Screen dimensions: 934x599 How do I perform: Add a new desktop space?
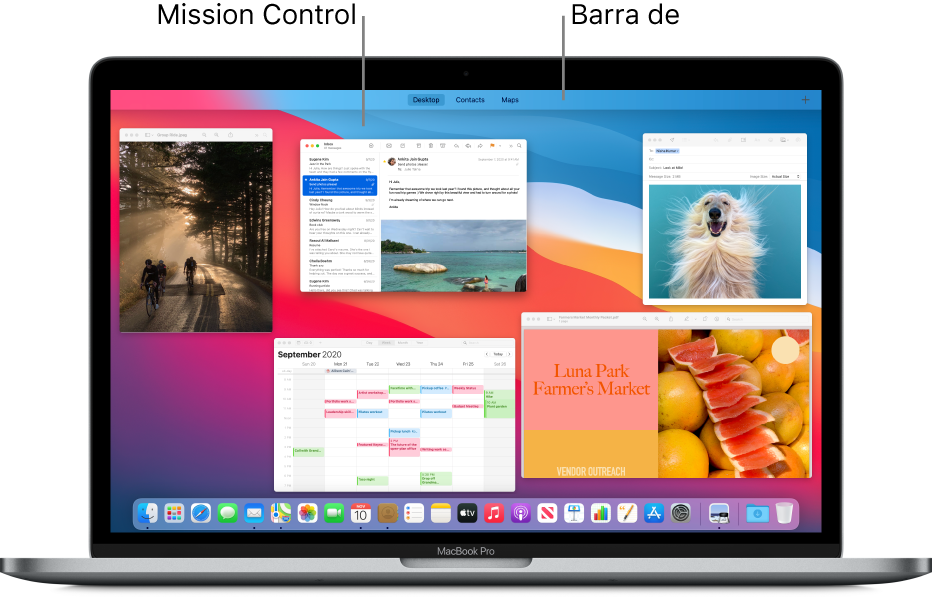(805, 100)
